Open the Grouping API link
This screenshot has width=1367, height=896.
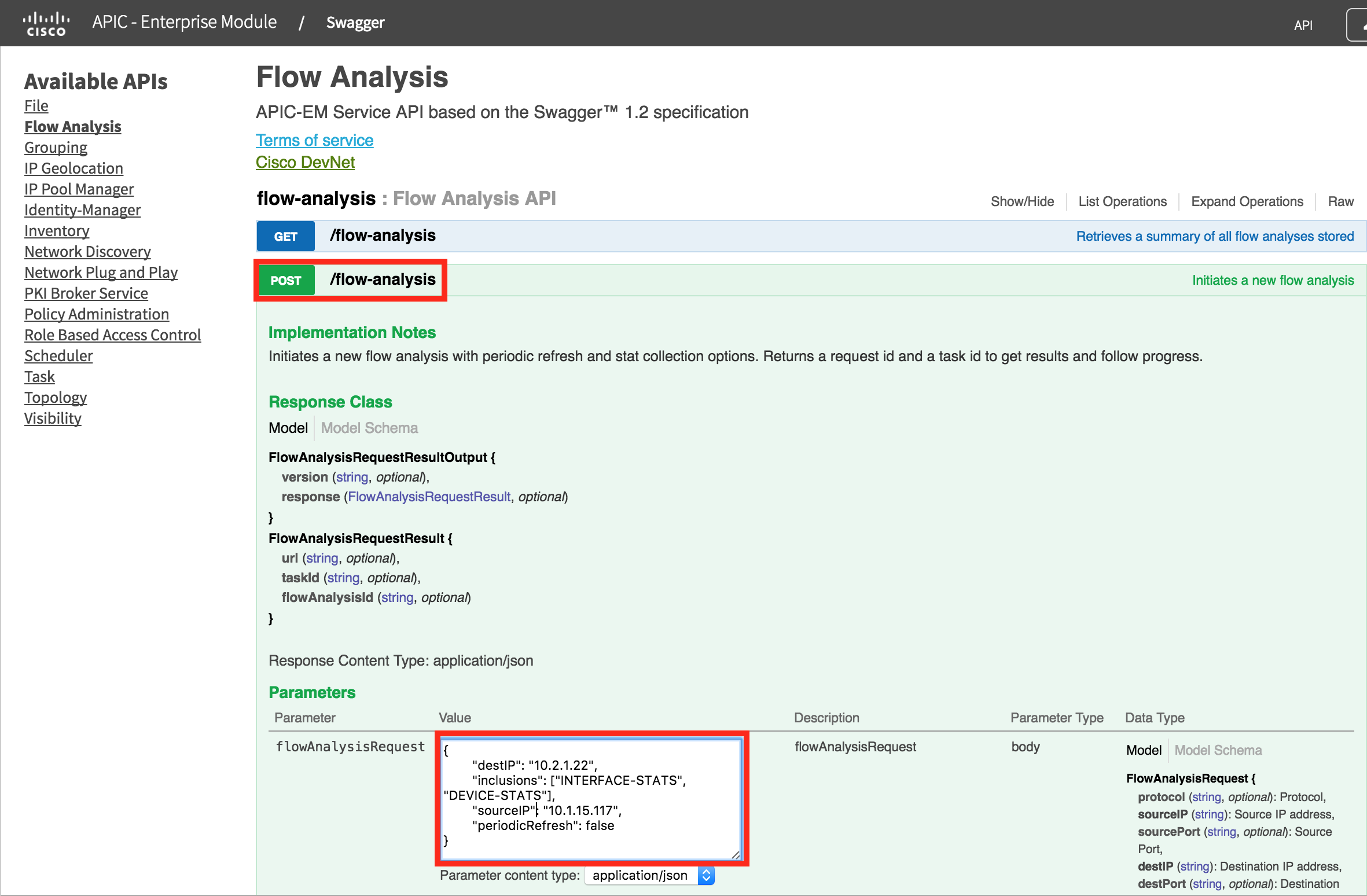tap(56, 148)
